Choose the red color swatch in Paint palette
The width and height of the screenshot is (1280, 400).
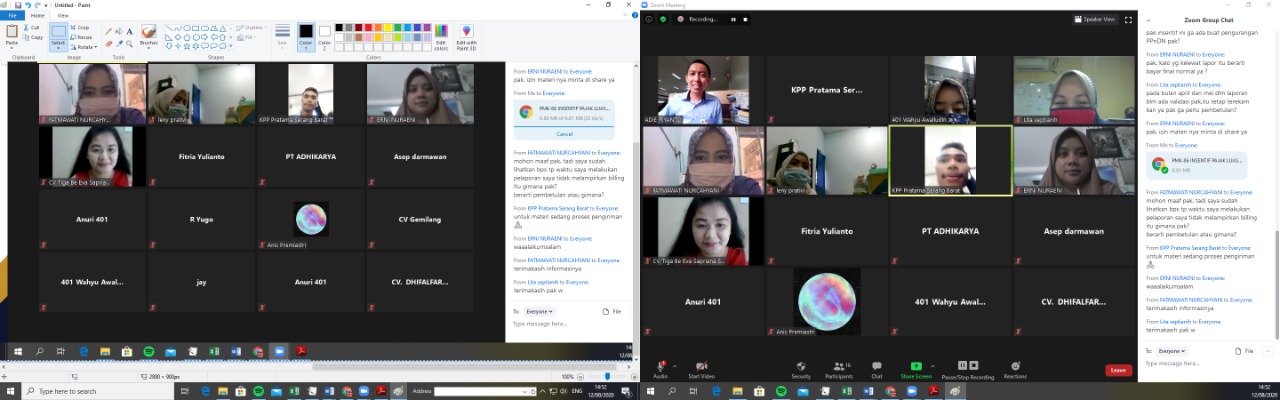click(x=367, y=27)
